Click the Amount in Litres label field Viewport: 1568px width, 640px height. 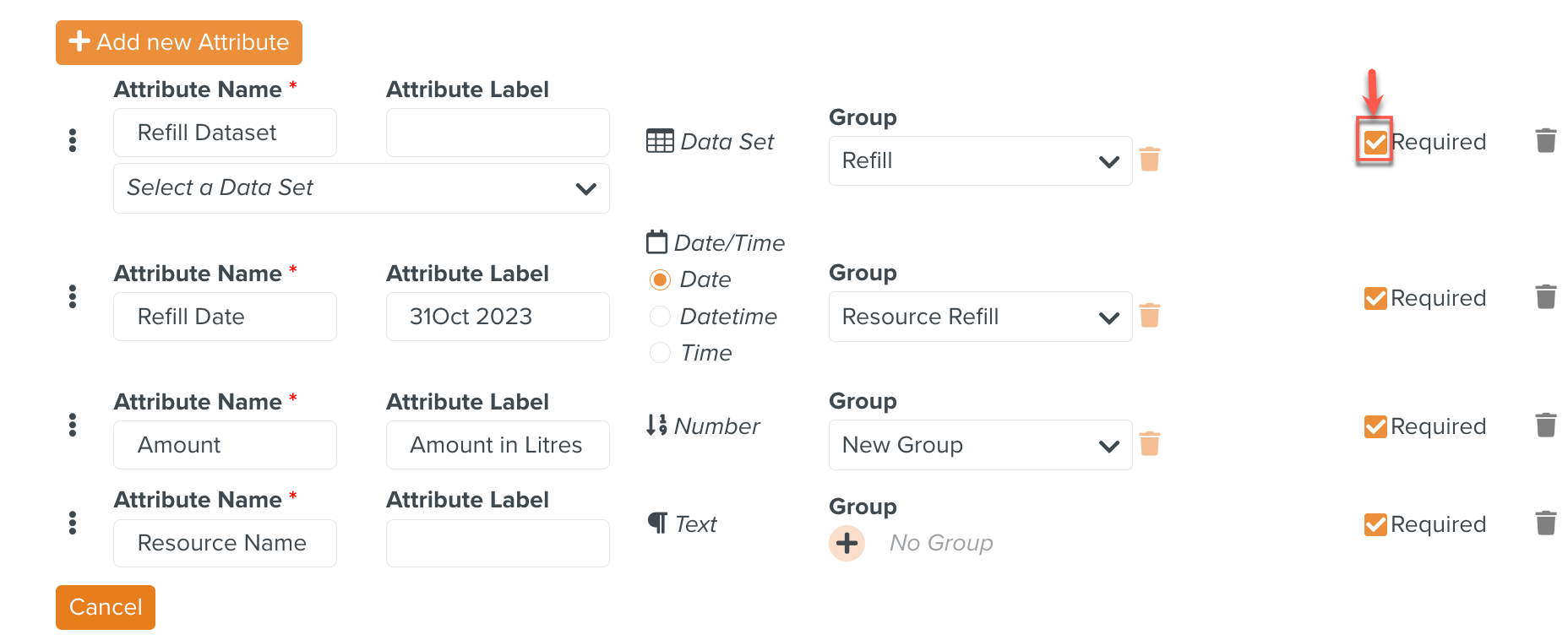coord(498,445)
